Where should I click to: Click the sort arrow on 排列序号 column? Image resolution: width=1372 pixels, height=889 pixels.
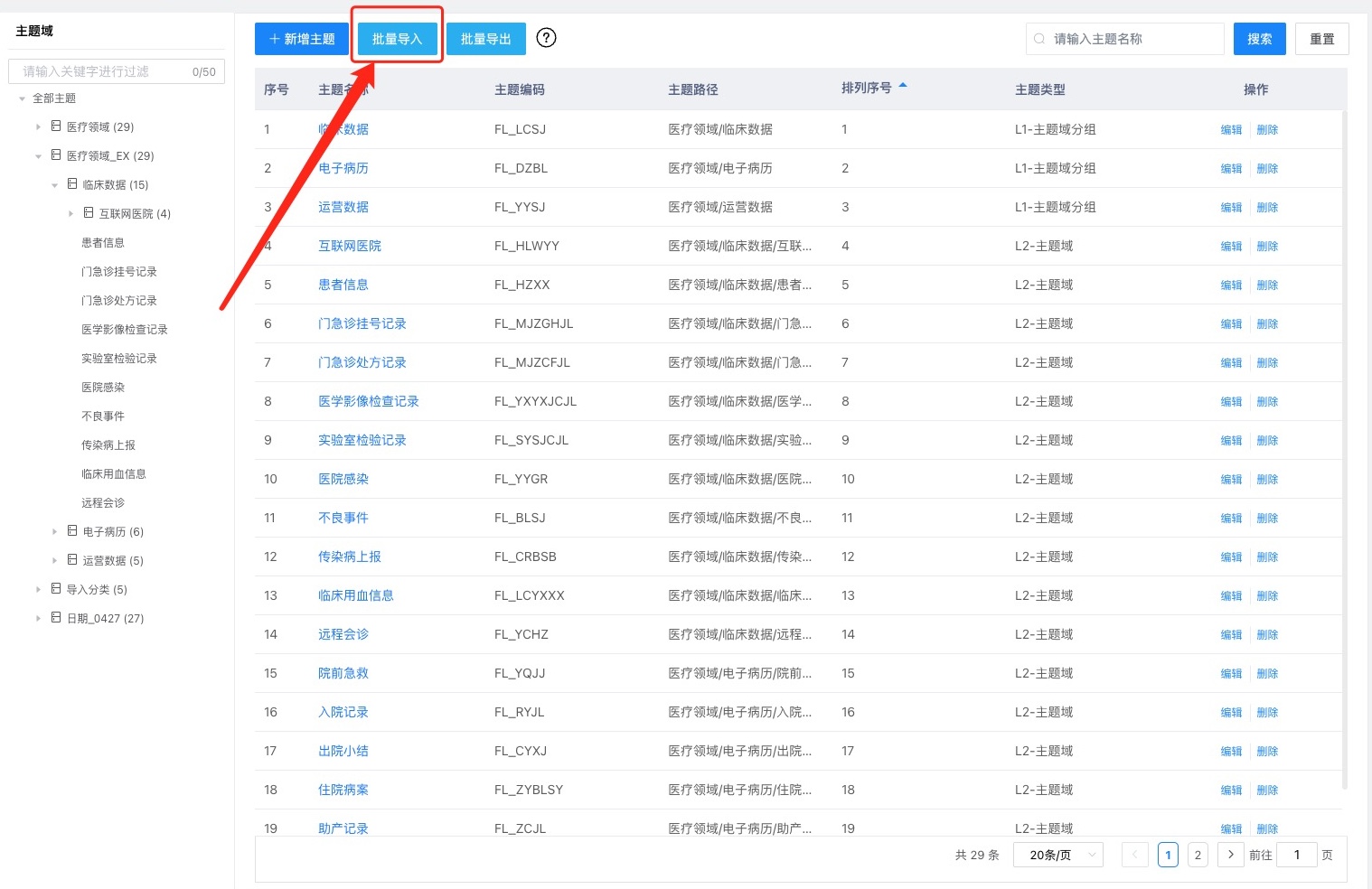tap(902, 87)
